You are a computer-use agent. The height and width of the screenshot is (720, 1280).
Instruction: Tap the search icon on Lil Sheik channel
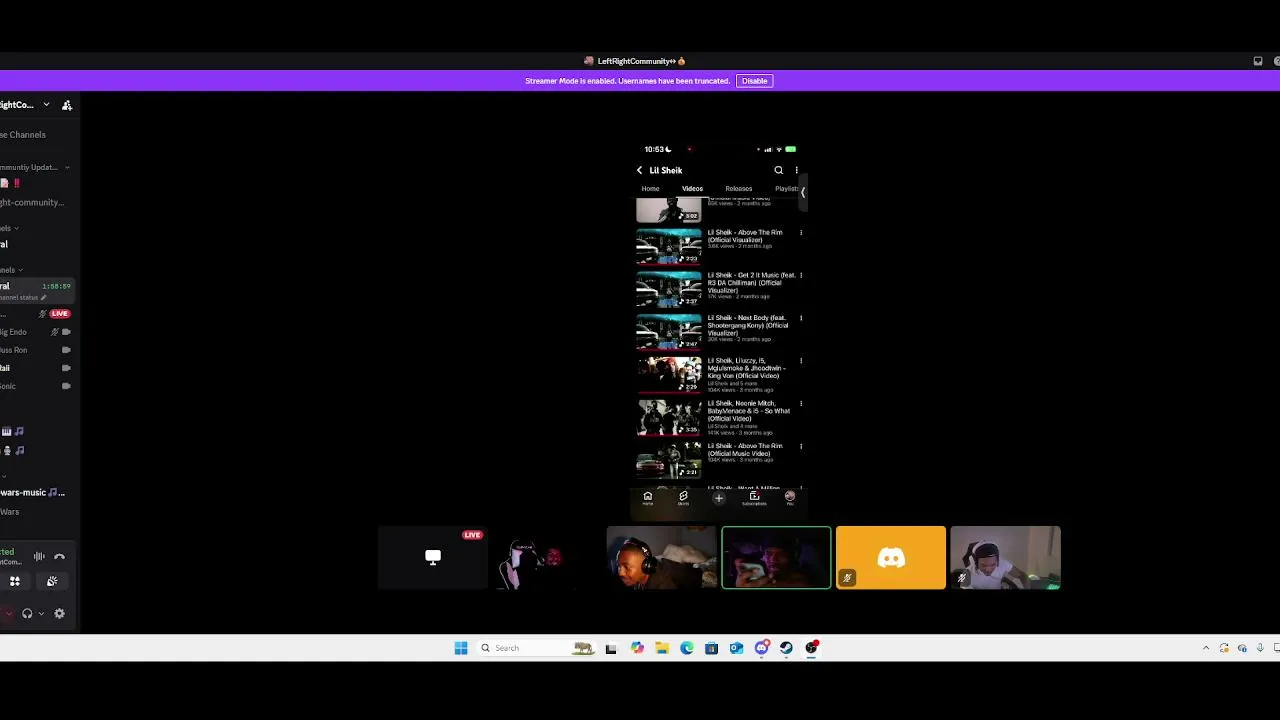click(779, 171)
